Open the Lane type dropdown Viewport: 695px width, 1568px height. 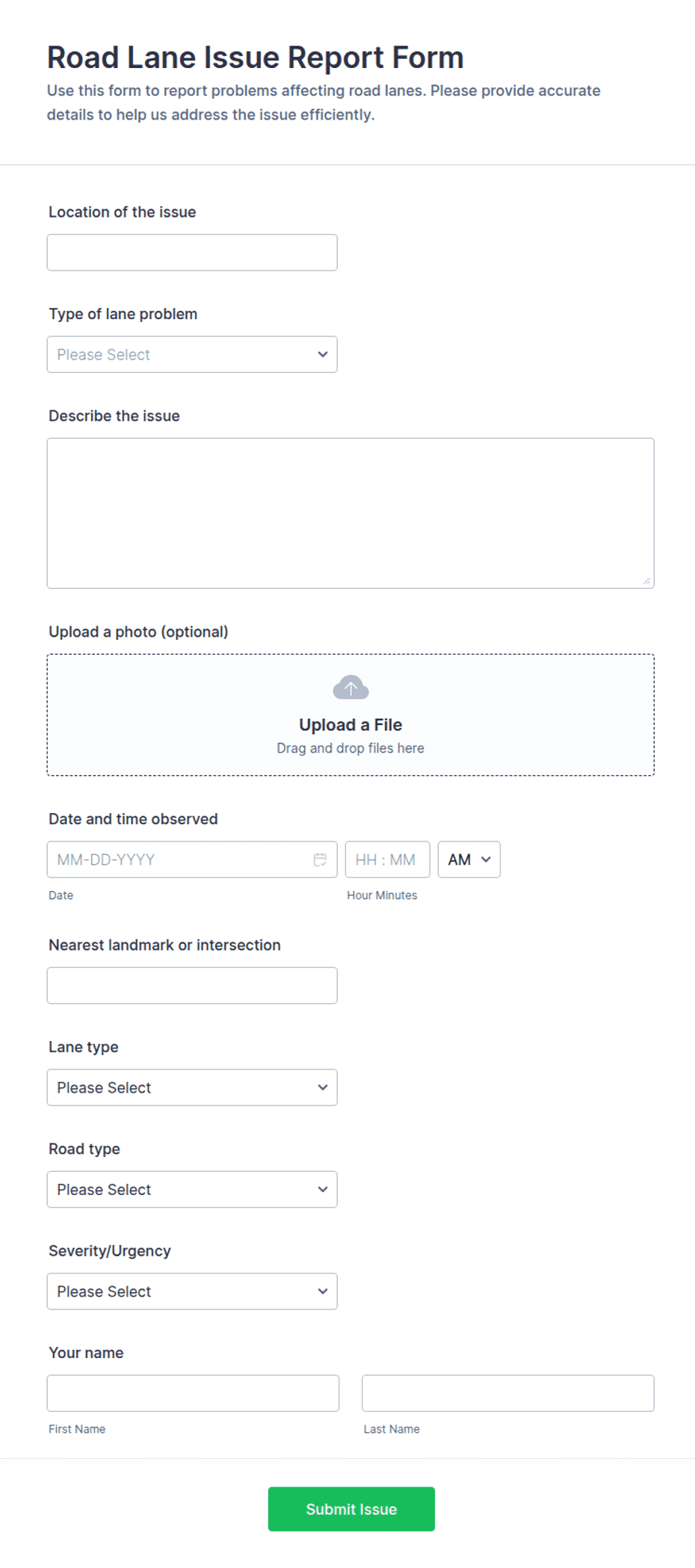(192, 1087)
